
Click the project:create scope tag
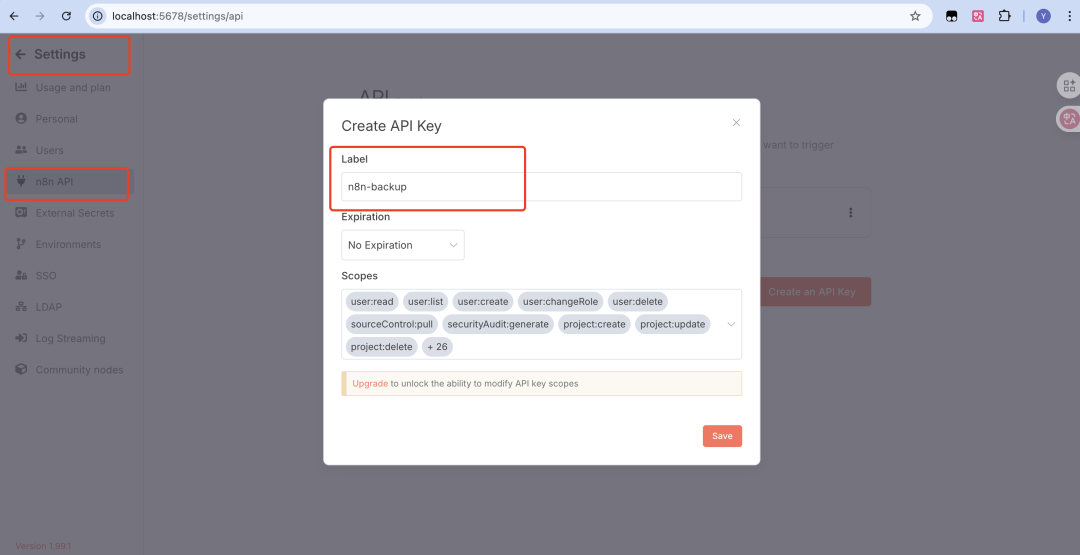pyautogui.click(x=594, y=324)
